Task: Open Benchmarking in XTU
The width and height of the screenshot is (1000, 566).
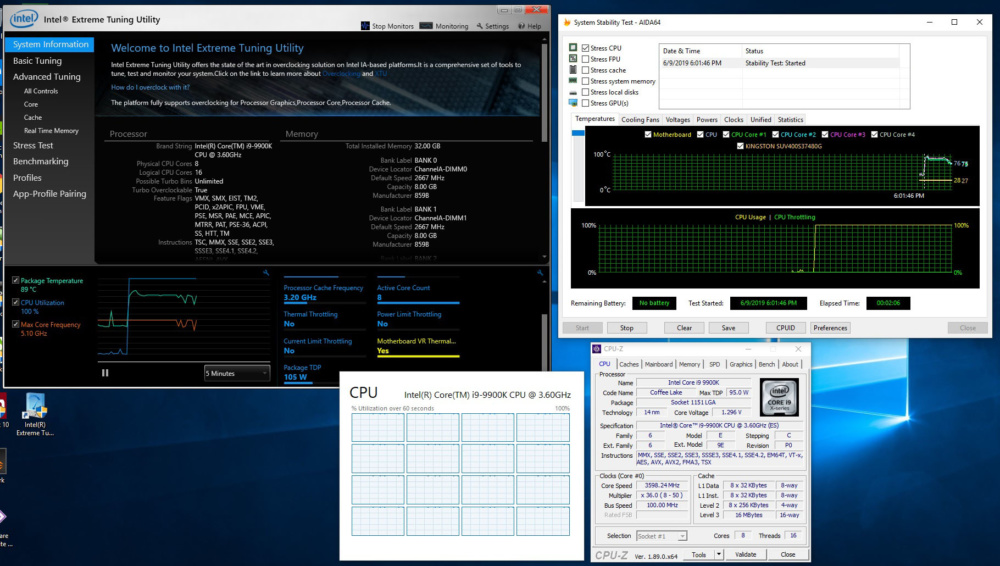Action: coord(40,161)
